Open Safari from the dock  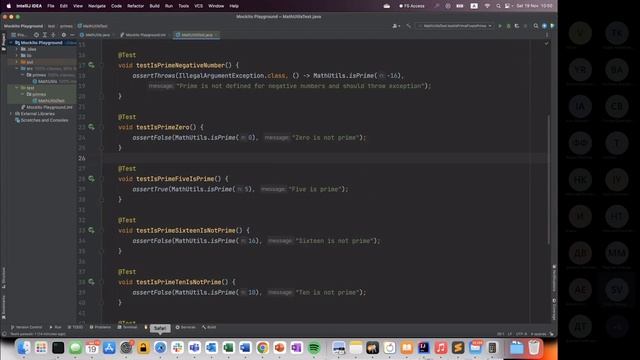(x=160, y=348)
